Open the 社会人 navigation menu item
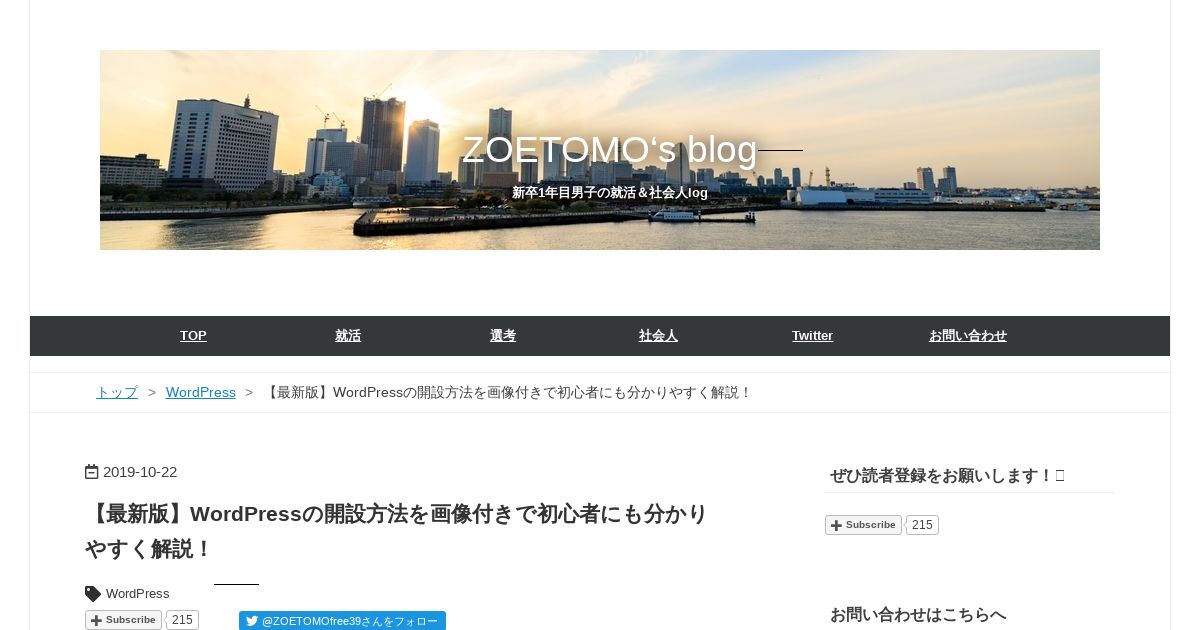1200x630 pixels. coord(658,336)
